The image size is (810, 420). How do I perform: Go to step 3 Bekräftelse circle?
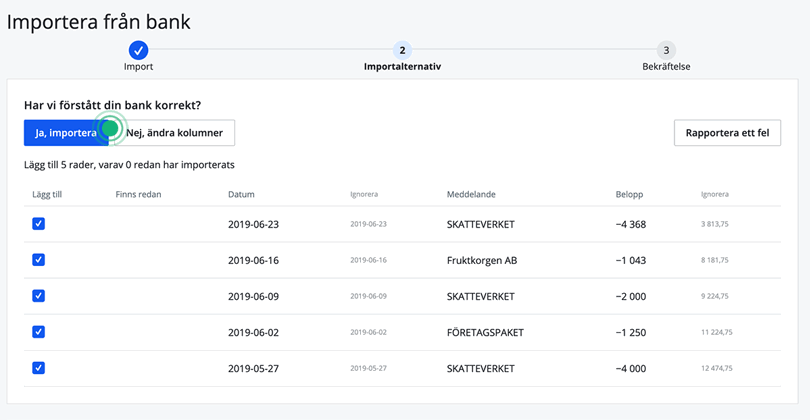click(x=666, y=50)
